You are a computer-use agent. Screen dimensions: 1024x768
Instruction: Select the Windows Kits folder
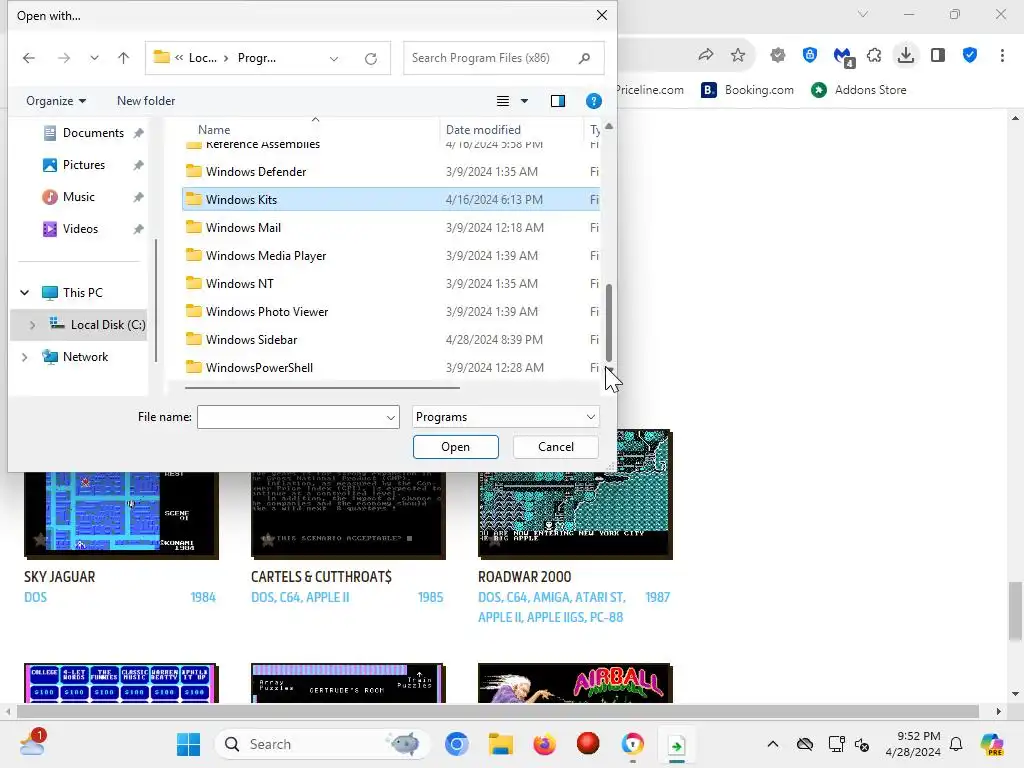tap(391, 199)
